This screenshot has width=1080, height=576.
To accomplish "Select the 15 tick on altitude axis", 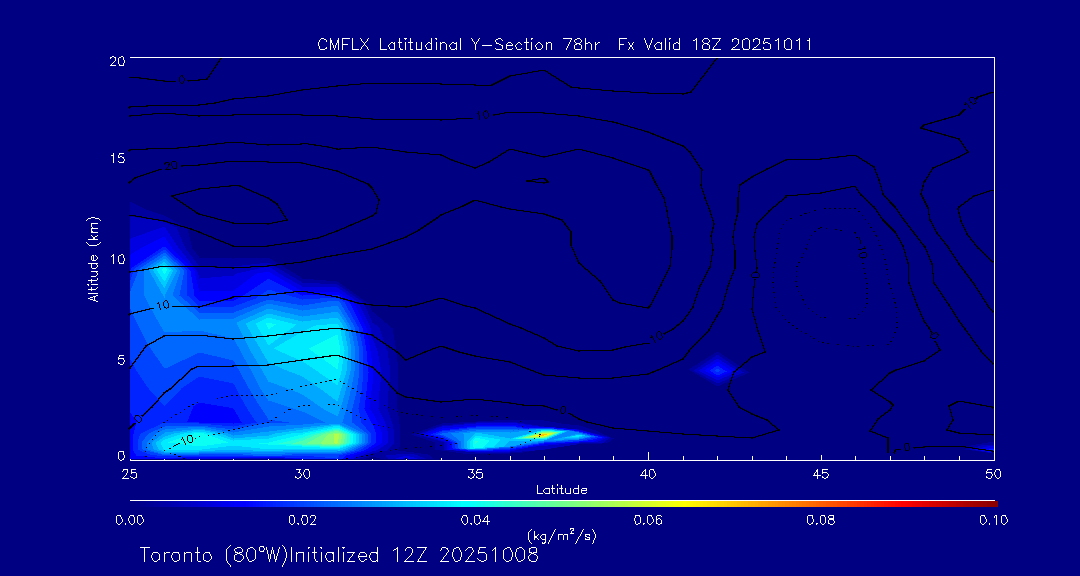I will click(116, 159).
